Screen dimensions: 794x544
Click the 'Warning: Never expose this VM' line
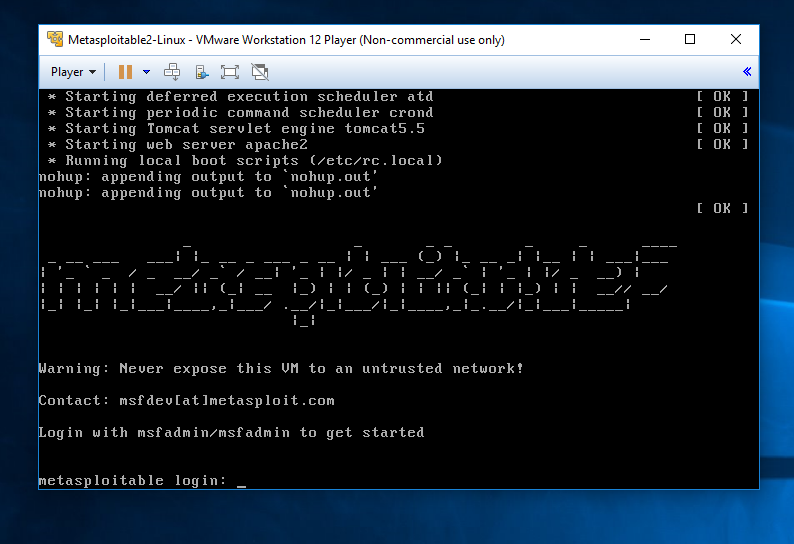(281, 368)
